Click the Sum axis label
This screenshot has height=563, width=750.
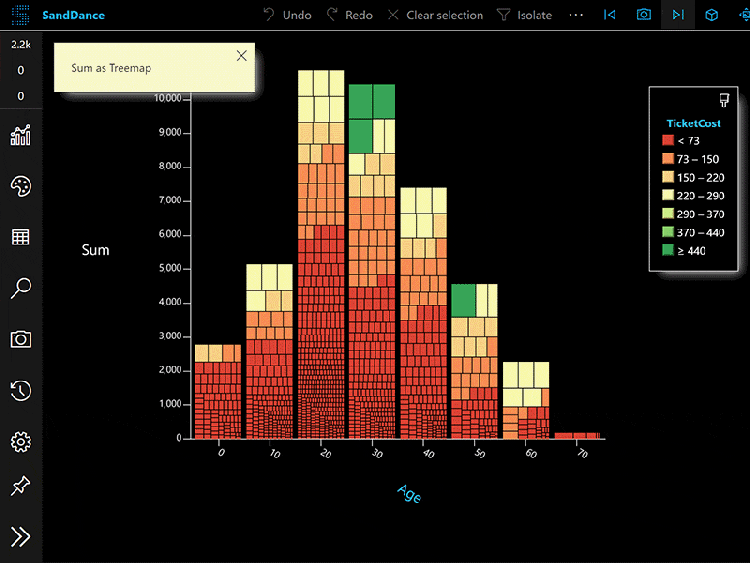coord(95,250)
